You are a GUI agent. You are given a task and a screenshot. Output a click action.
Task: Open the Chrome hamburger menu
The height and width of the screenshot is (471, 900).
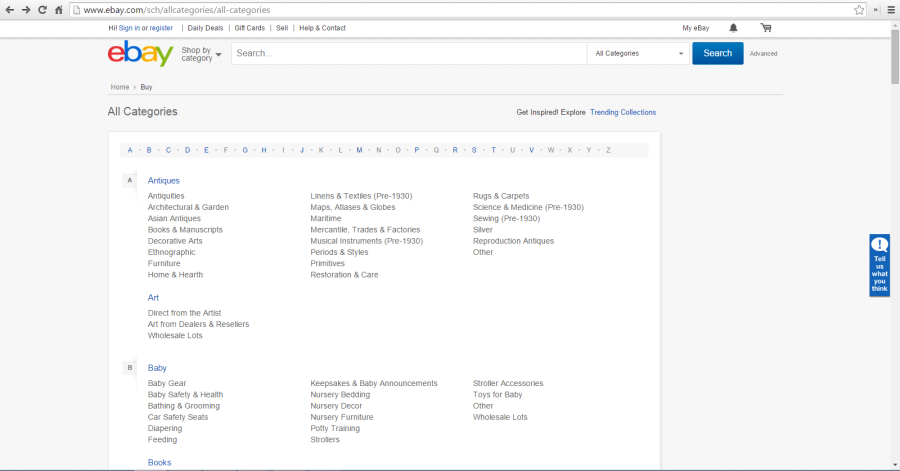point(889,9)
